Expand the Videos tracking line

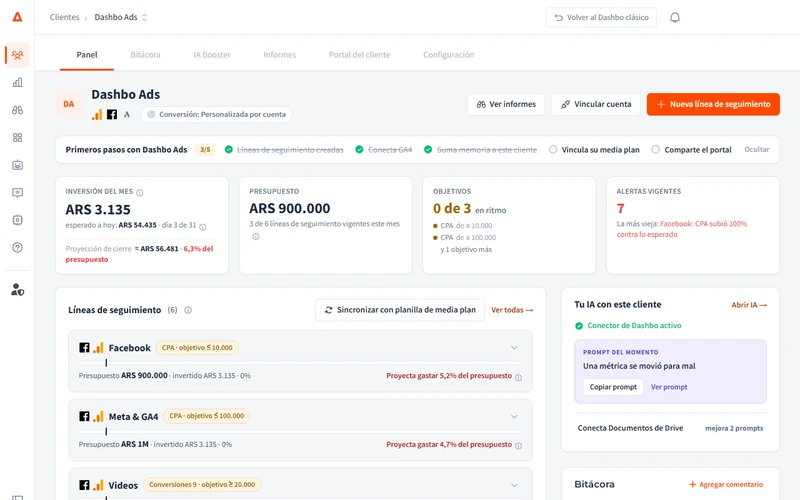pos(514,485)
